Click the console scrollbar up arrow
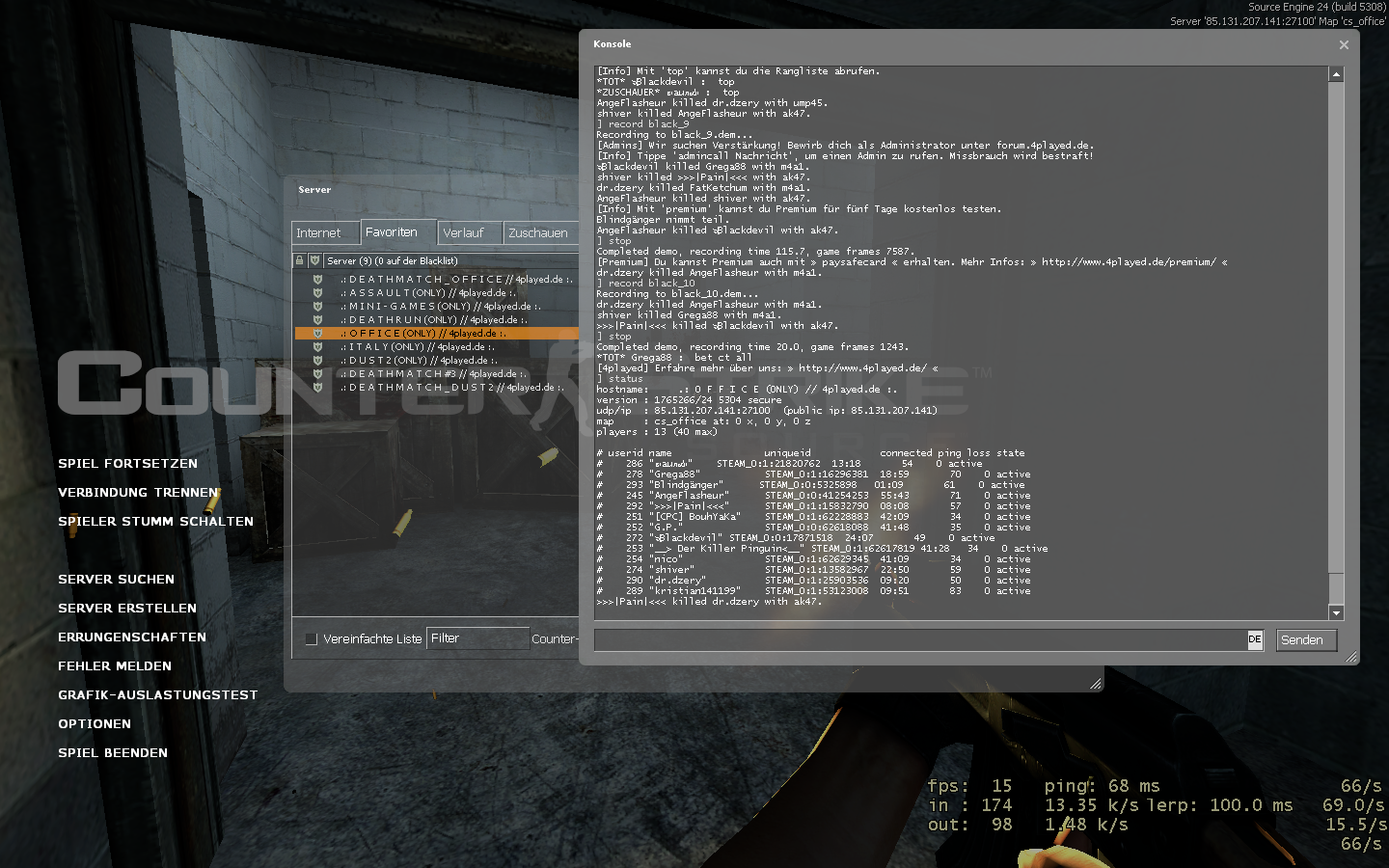Image resolution: width=1389 pixels, height=868 pixels. click(x=1336, y=74)
